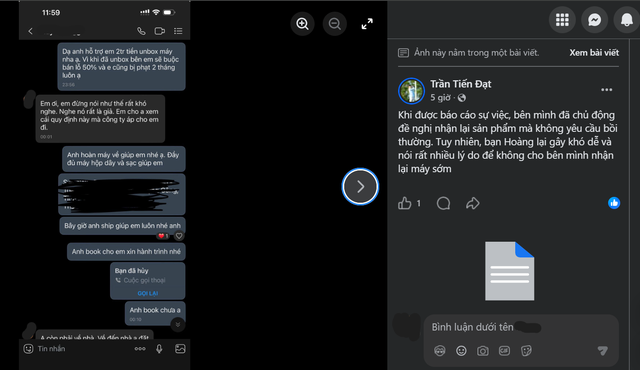
Task: Click the red heart reaction count
Action: [x=163, y=236]
